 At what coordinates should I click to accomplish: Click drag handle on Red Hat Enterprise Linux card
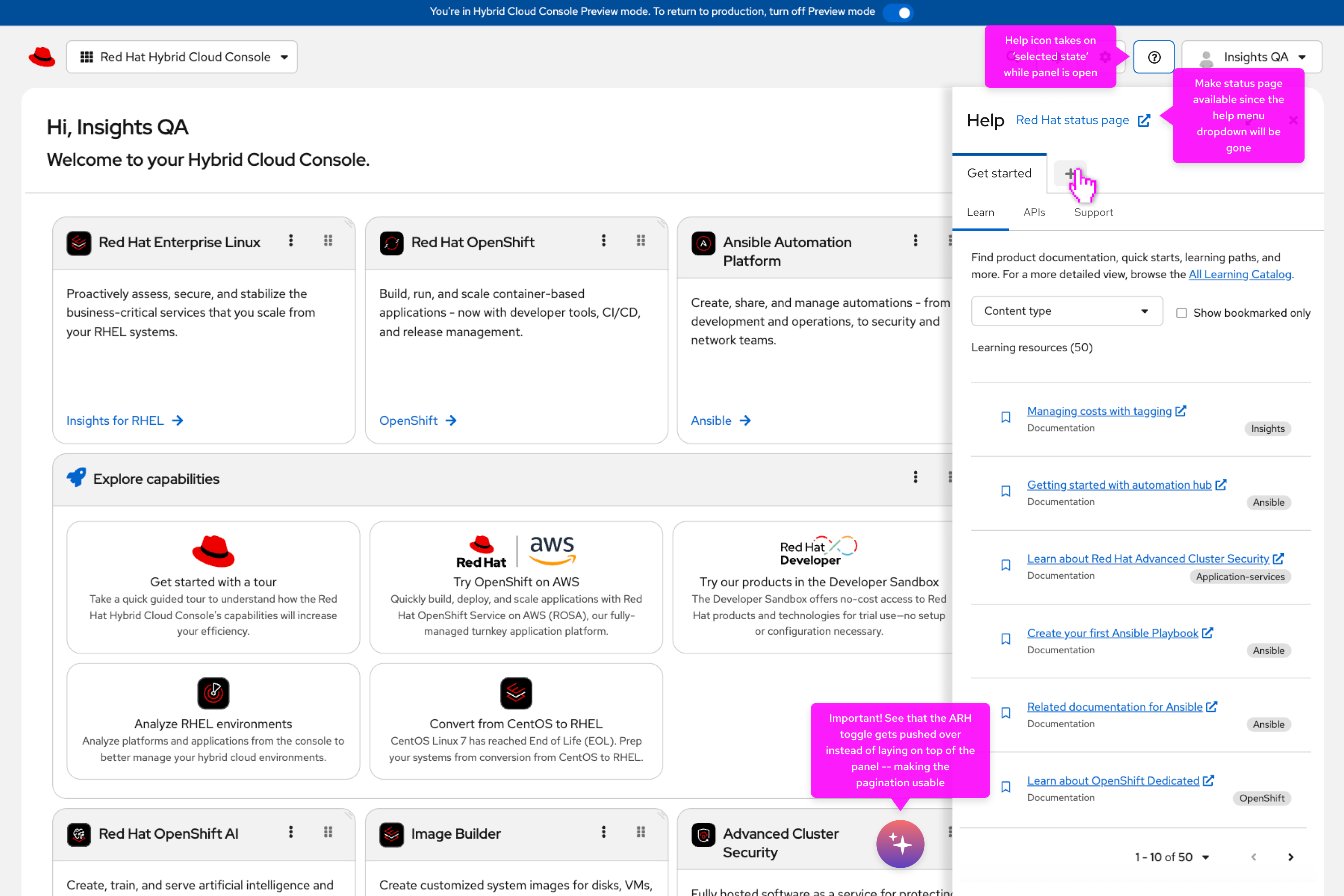328,241
